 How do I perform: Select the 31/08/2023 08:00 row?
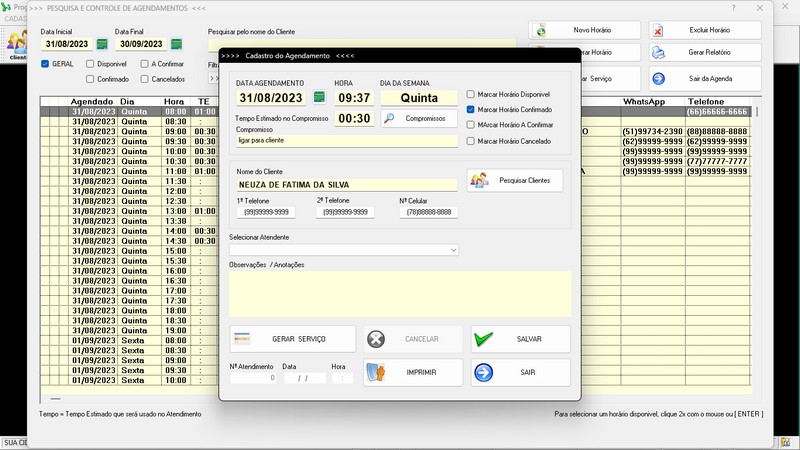[x=395, y=112]
